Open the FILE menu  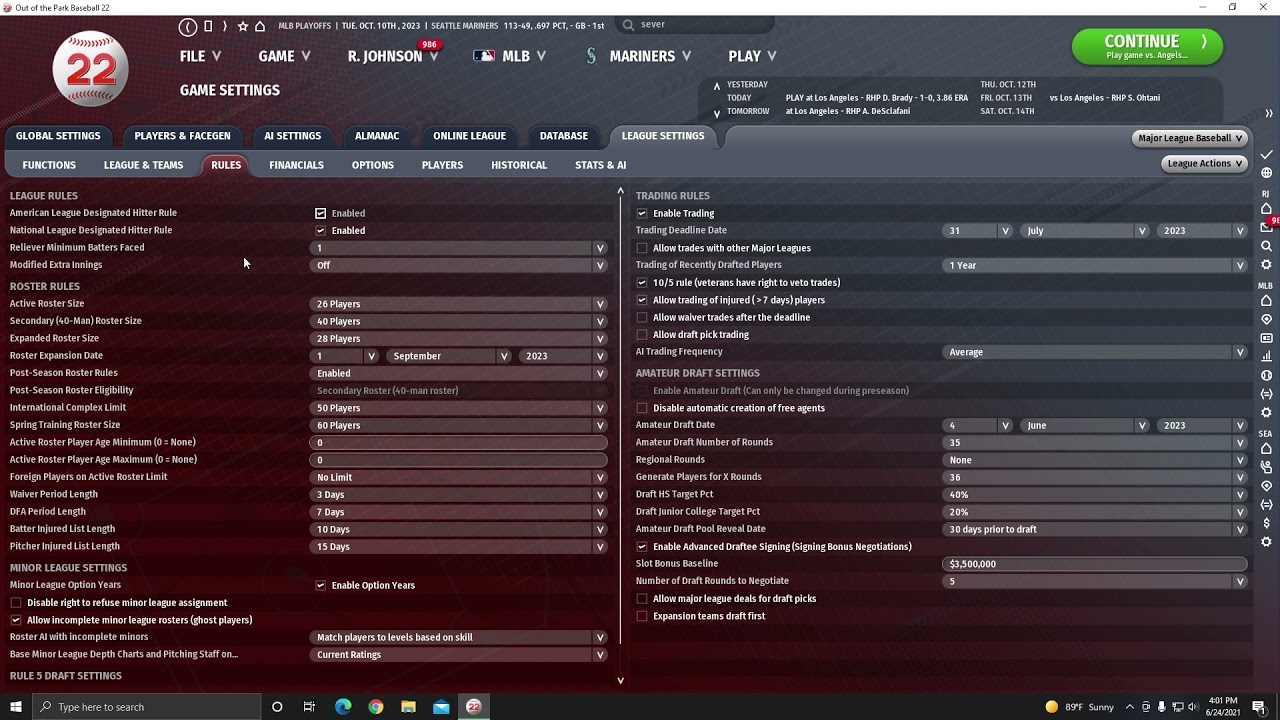[x=200, y=56]
